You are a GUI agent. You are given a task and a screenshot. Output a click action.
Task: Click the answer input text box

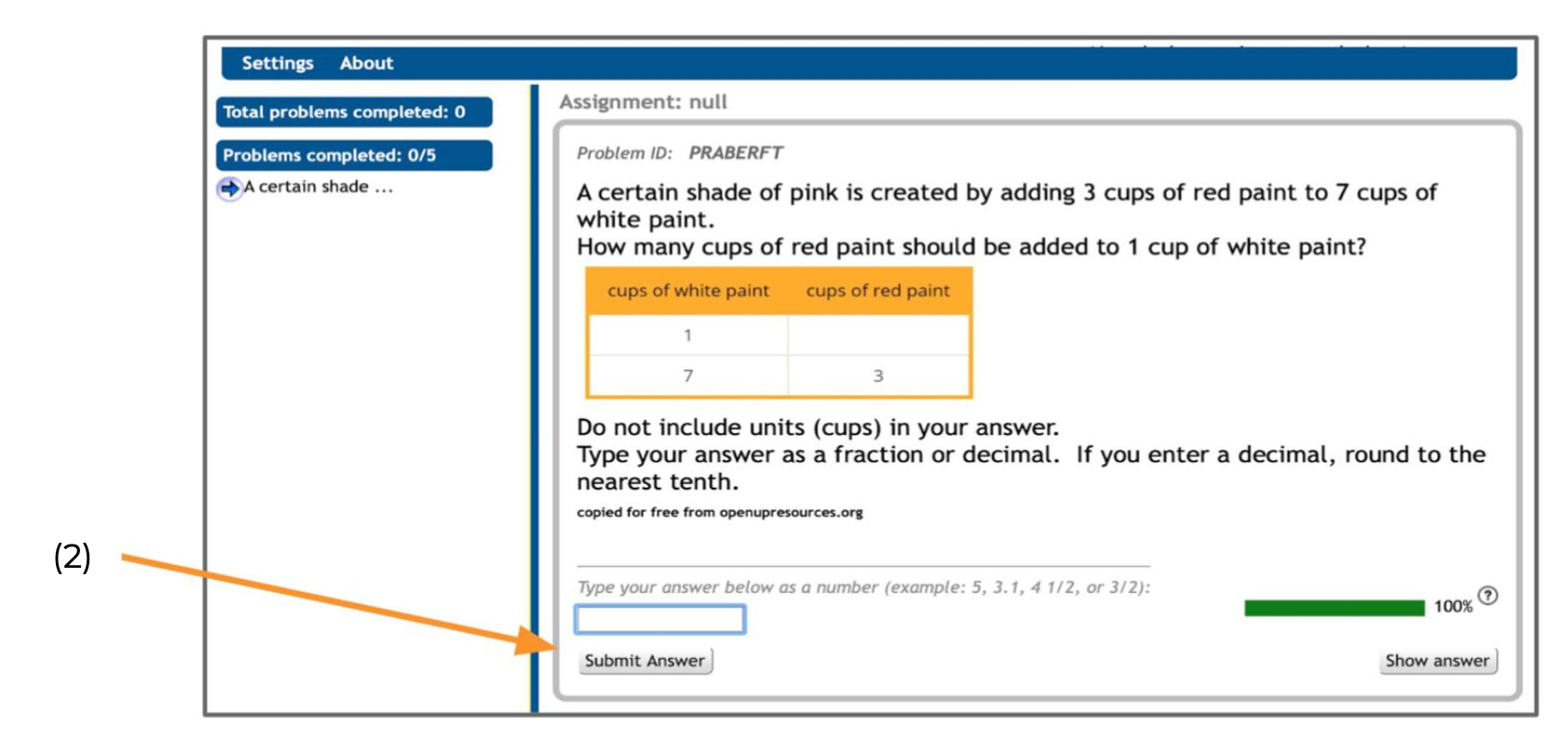click(660, 619)
